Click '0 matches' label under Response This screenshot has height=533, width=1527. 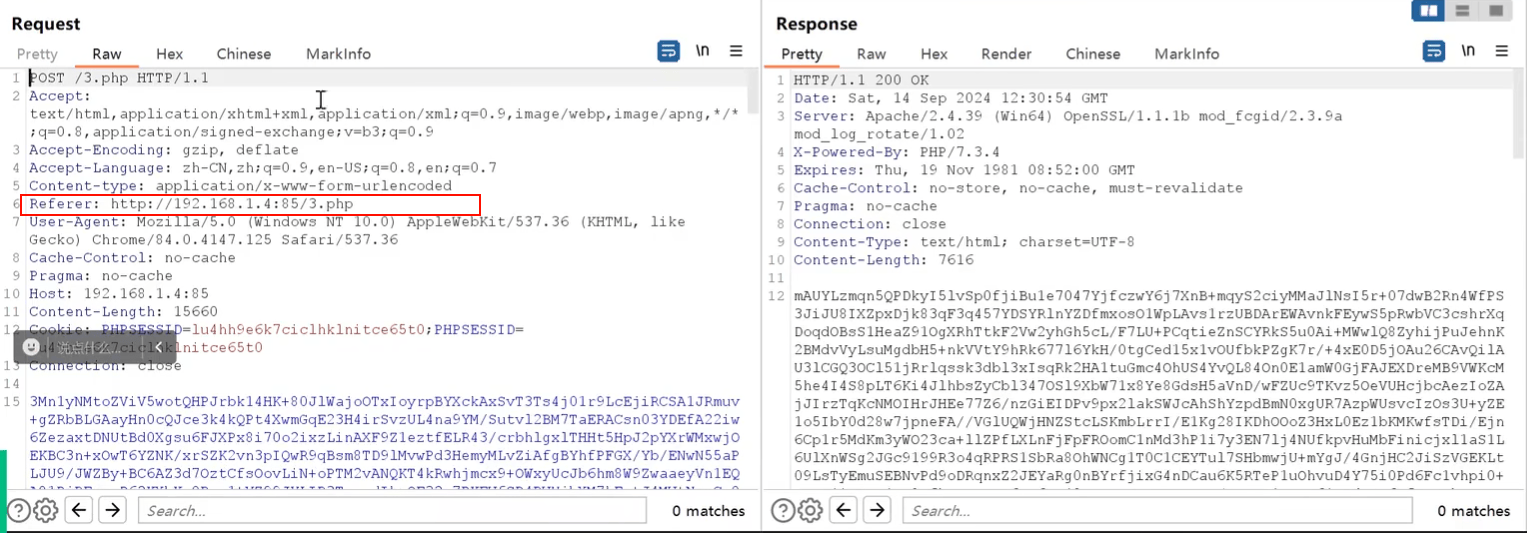pos(1473,511)
